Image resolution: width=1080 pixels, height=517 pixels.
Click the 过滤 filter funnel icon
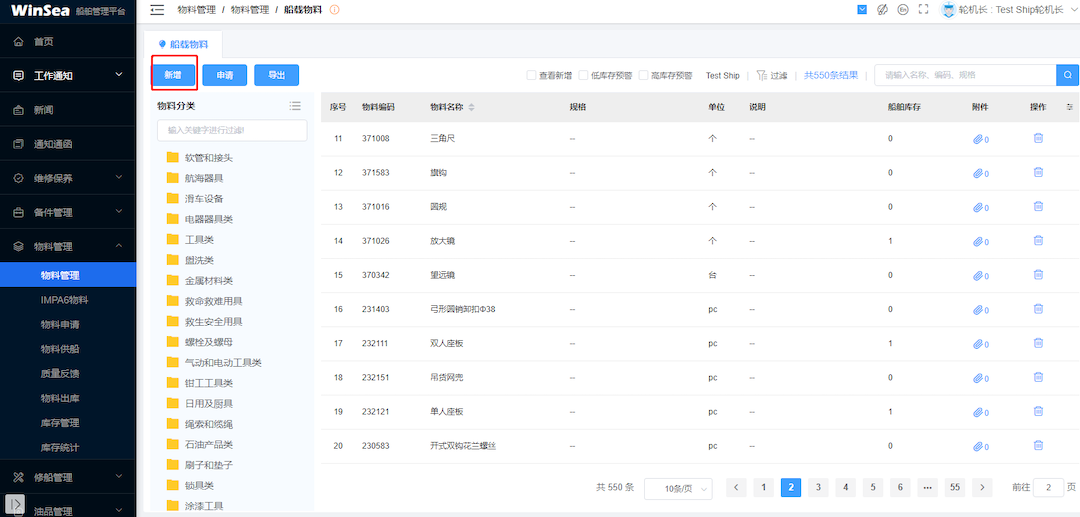pyautogui.click(x=761, y=76)
